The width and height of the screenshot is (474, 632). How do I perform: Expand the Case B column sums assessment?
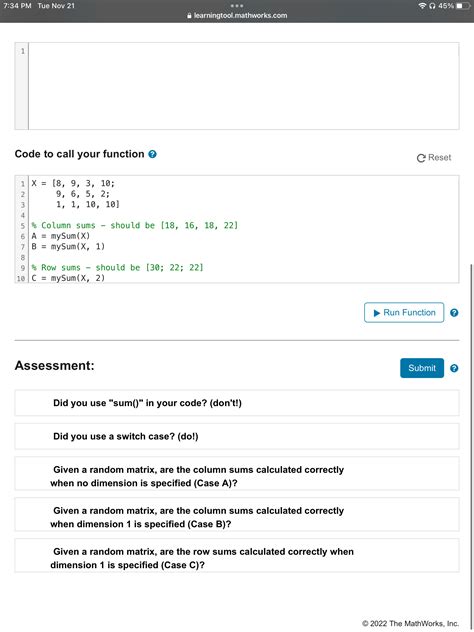click(x=237, y=515)
